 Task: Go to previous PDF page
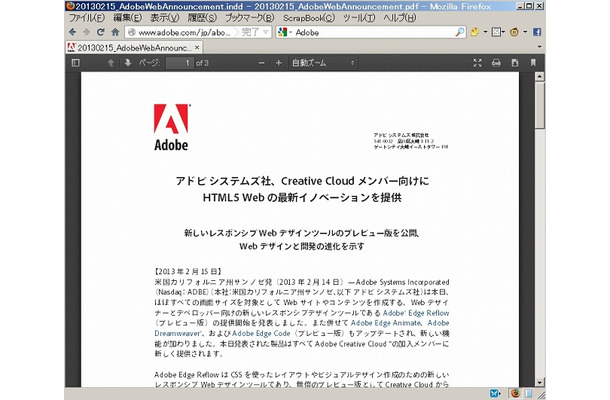[111, 63]
